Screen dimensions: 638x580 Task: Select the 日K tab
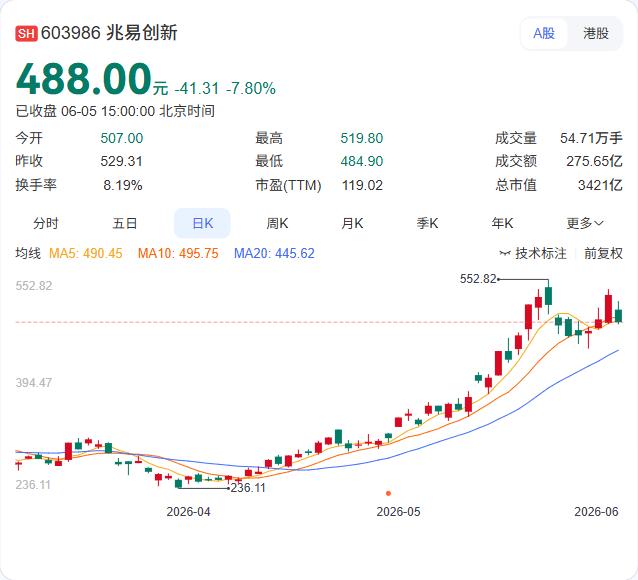(x=202, y=223)
